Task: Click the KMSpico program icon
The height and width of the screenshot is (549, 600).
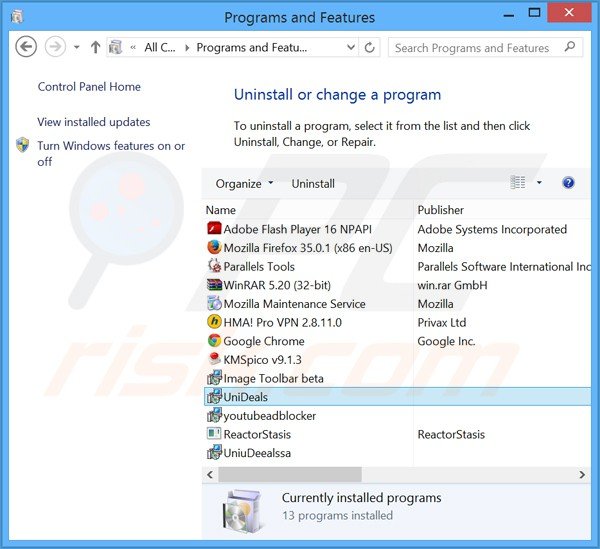Action: (214, 359)
